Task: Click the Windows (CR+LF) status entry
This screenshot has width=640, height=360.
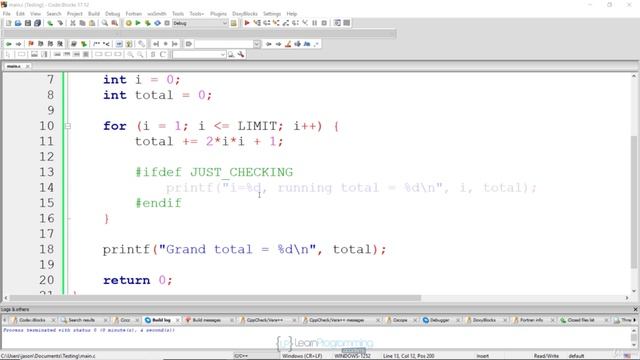Action: [x=302, y=356]
